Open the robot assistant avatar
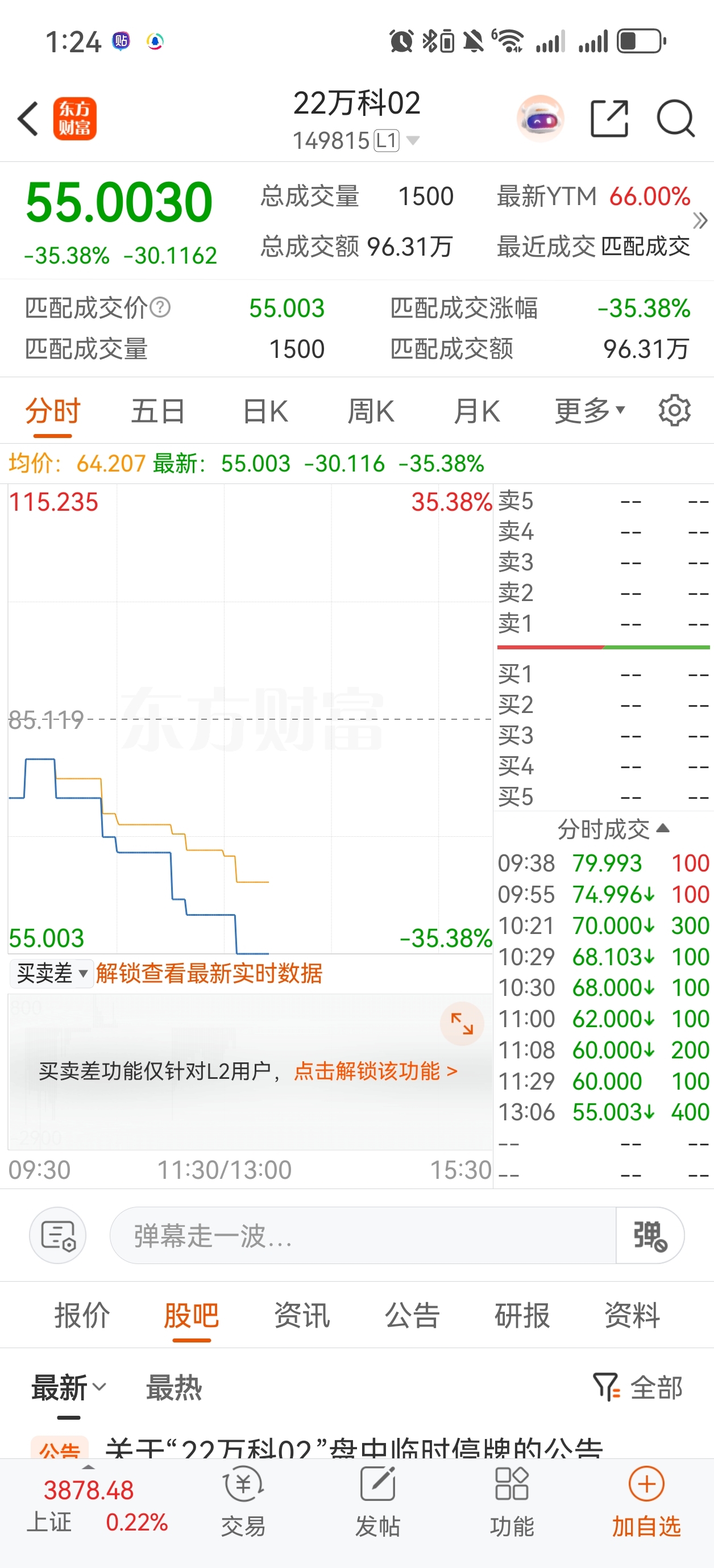 [540, 119]
